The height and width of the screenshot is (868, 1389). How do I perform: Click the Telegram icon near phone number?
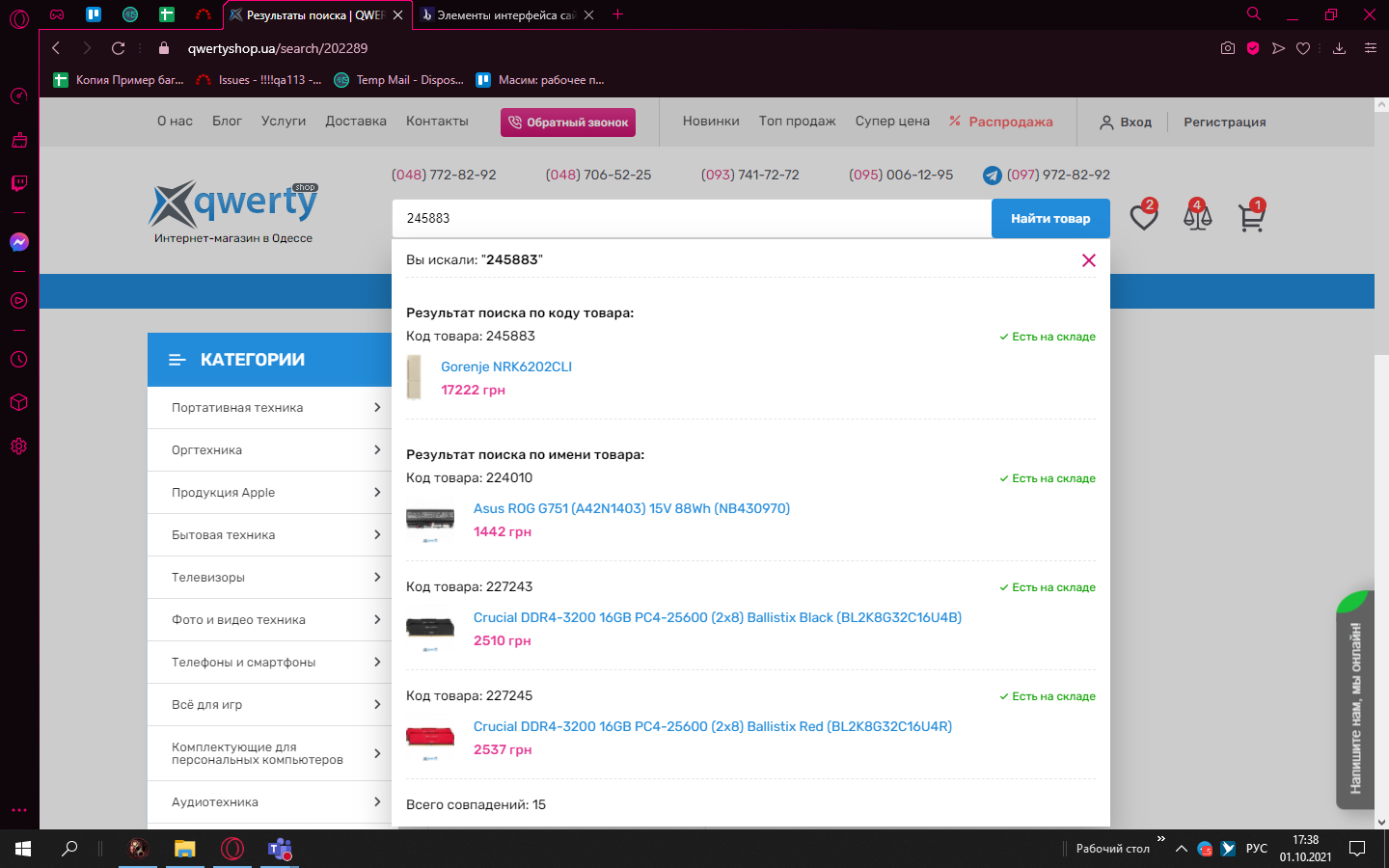pos(992,176)
